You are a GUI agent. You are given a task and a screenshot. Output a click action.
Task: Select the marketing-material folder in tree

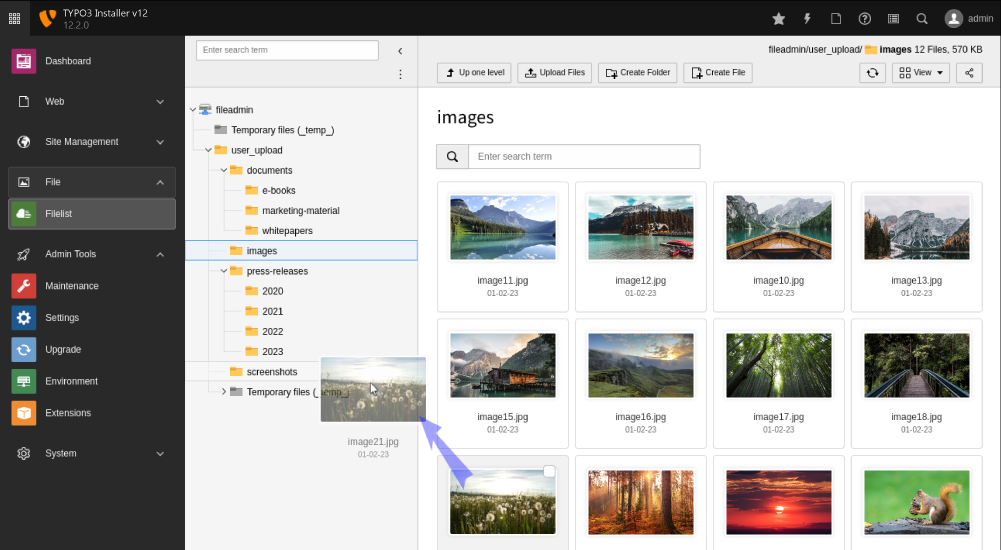(x=300, y=211)
